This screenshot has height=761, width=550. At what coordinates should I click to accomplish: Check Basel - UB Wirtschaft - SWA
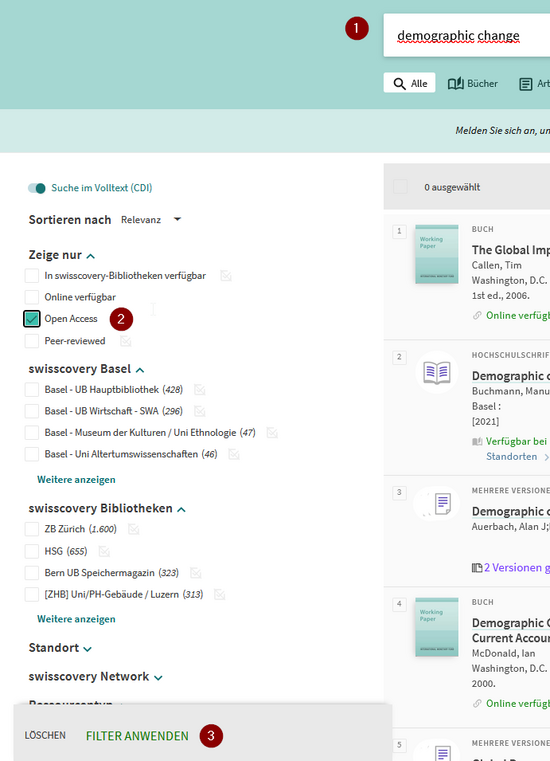(32, 411)
